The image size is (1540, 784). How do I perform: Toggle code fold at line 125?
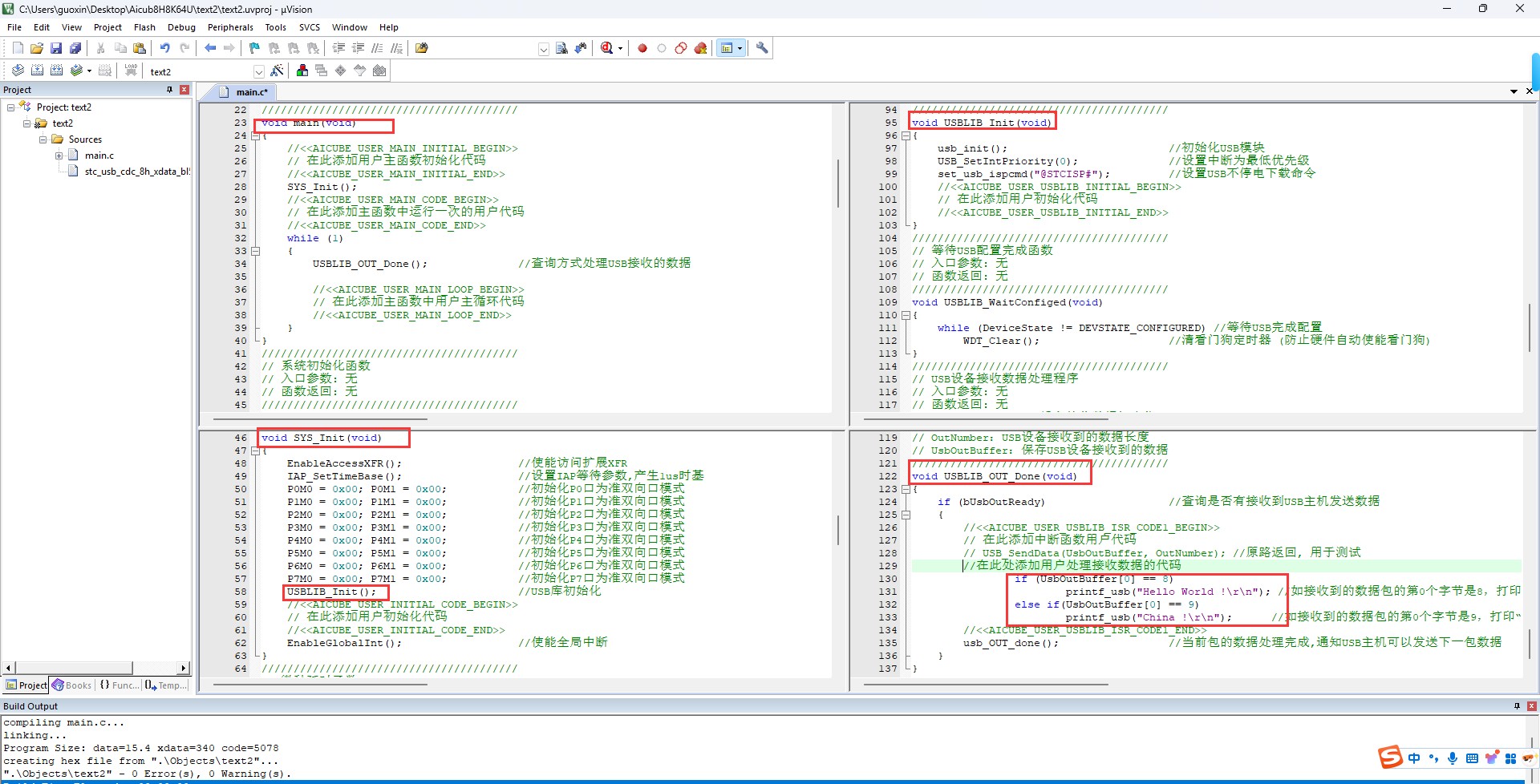(x=906, y=515)
